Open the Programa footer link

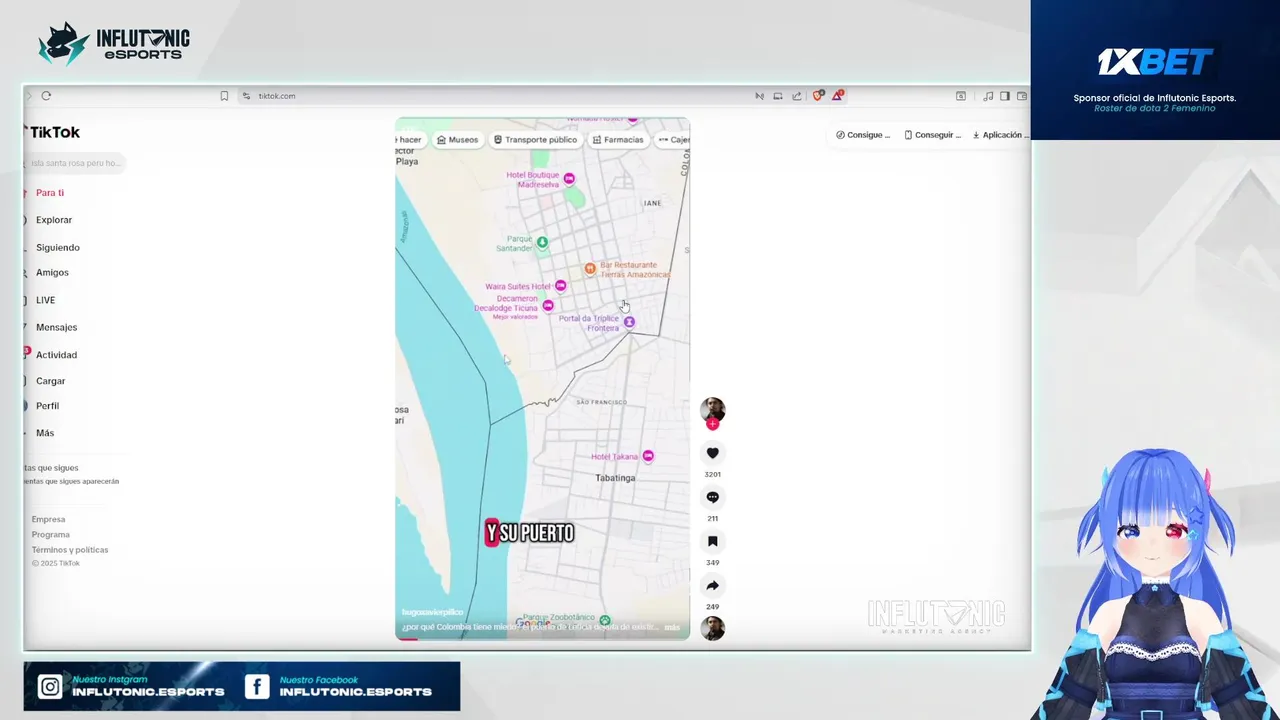tap(50, 534)
